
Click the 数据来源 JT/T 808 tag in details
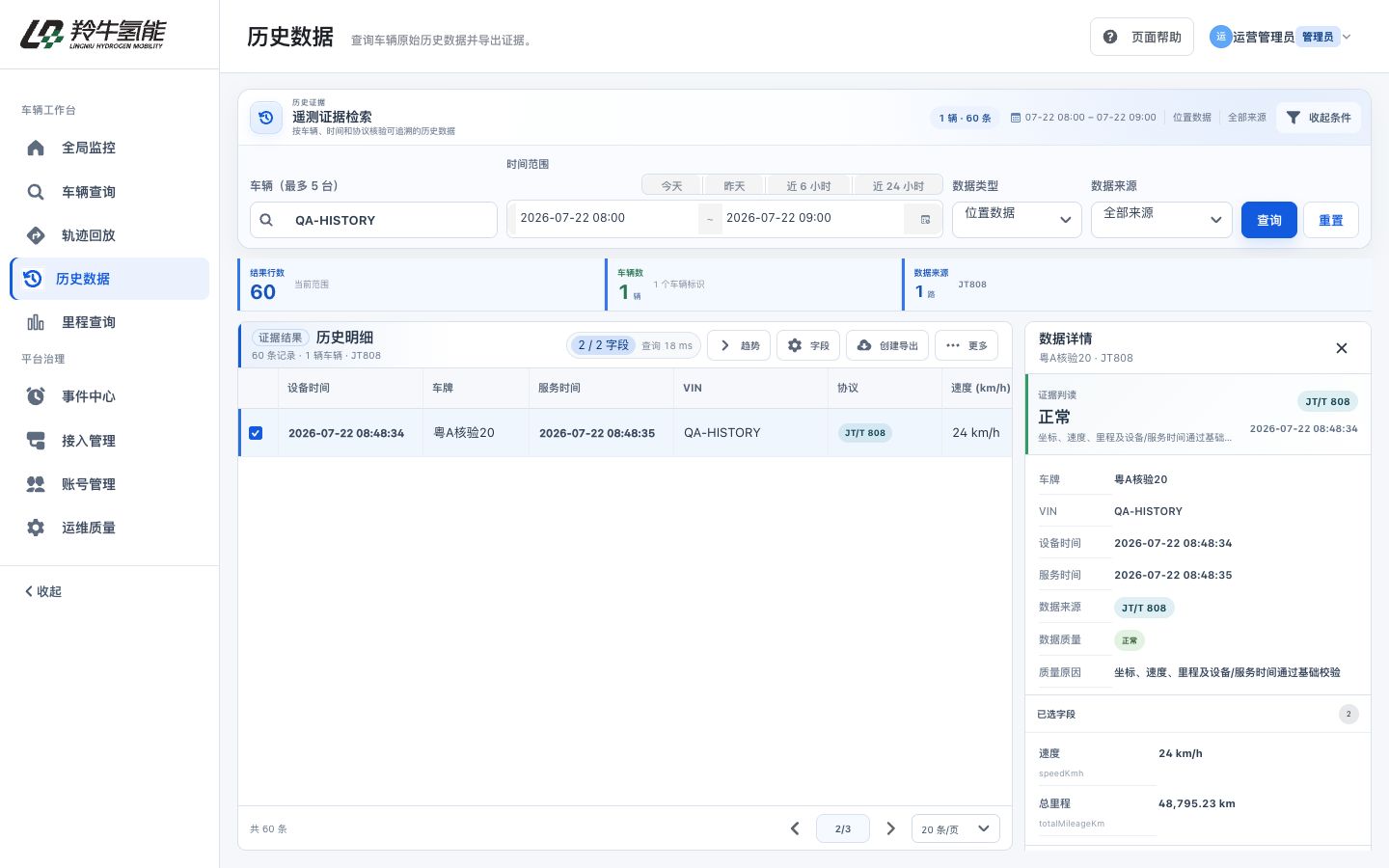[1144, 608]
